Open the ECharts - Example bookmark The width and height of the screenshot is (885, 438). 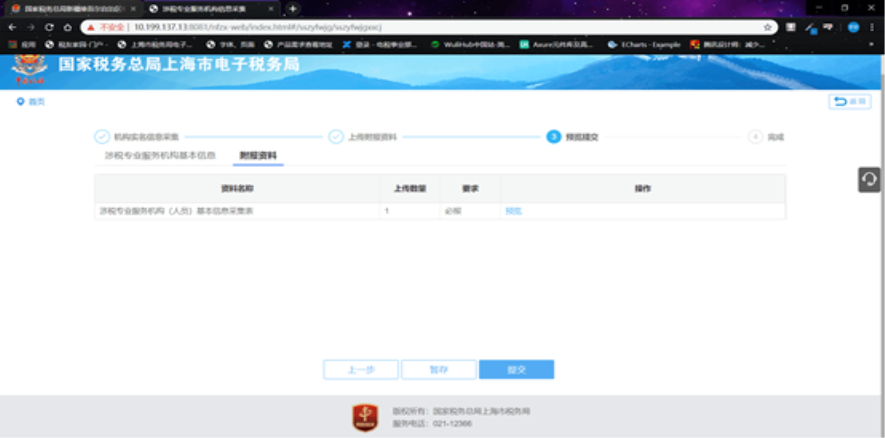click(644, 44)
